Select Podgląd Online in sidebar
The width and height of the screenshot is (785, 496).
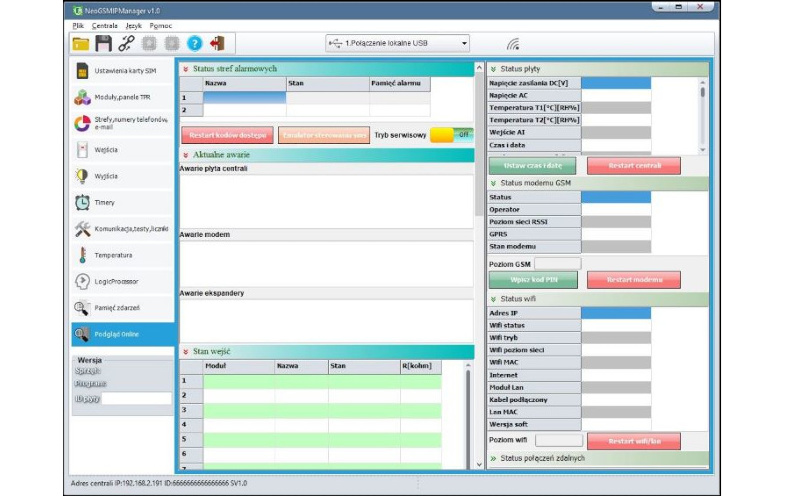click(123, 334)
